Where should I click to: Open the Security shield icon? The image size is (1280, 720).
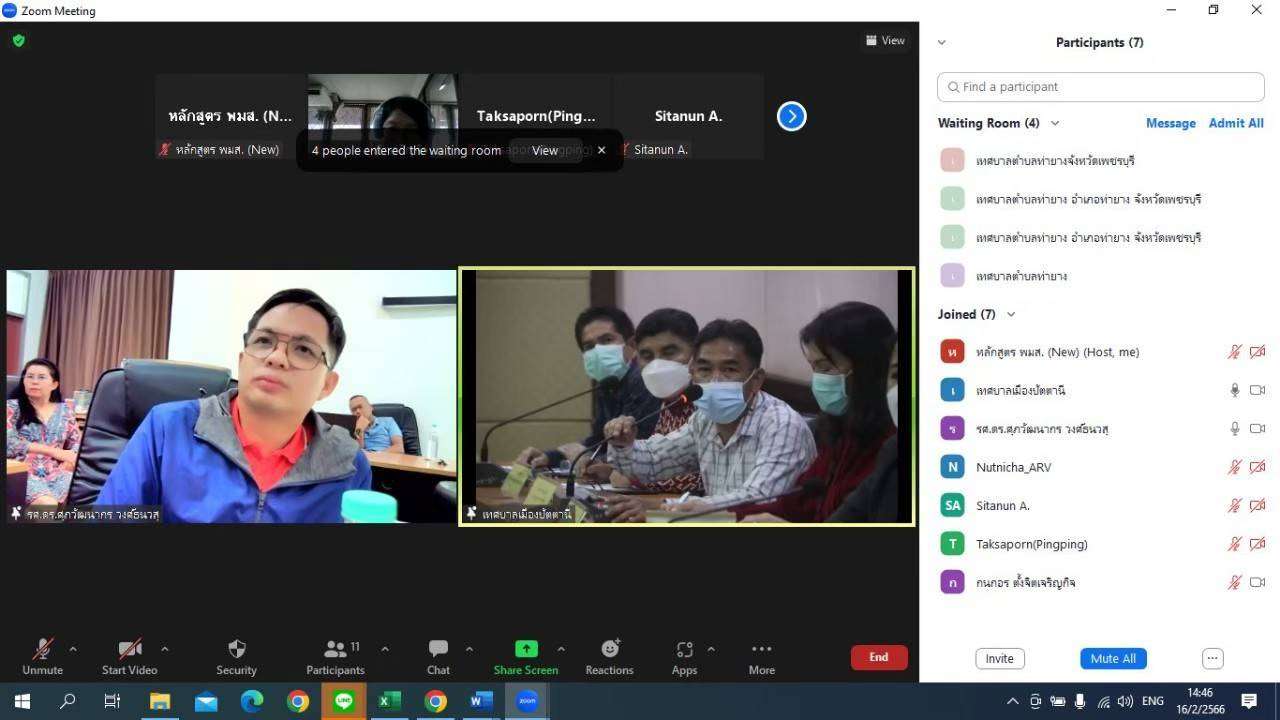pyautogui.click(x=236, y=650)
